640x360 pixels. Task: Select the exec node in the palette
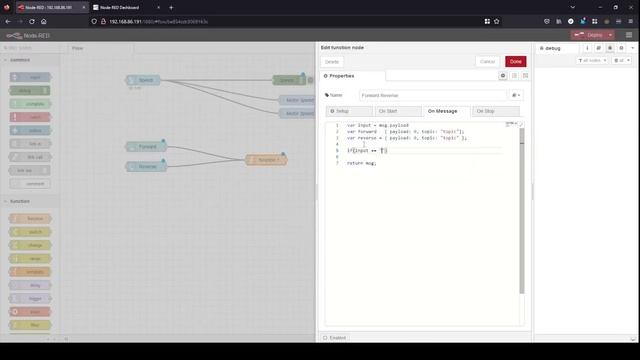(x=30, y=312)
